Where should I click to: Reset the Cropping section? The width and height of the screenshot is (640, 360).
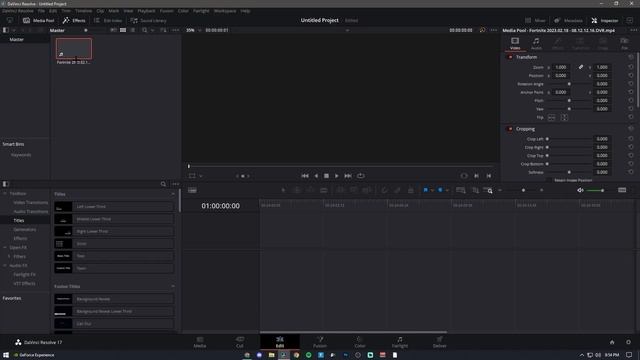631,129
